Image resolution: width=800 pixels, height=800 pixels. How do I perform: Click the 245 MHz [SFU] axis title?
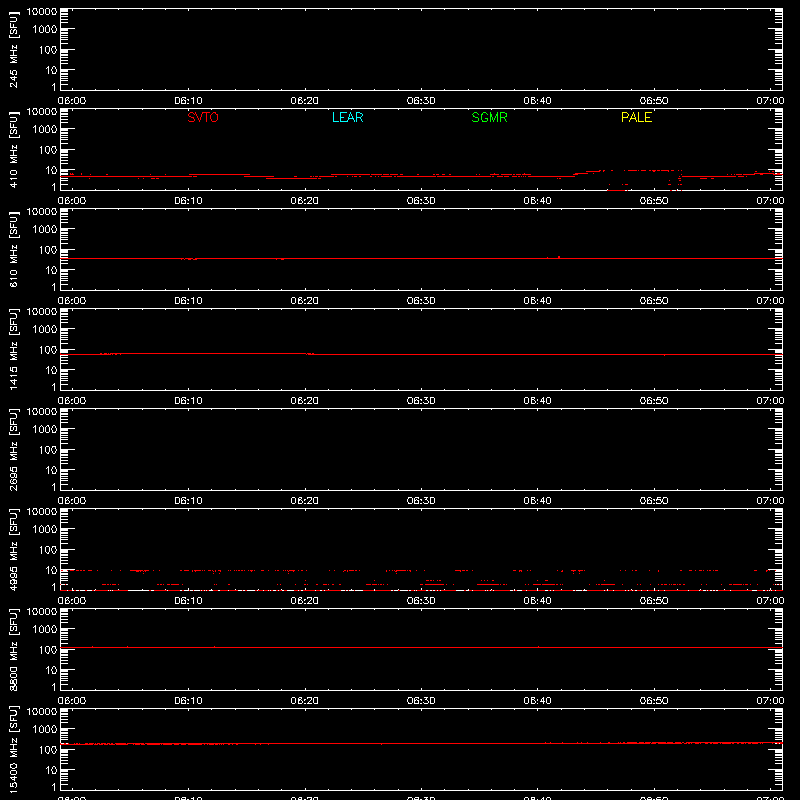[13, 49]
